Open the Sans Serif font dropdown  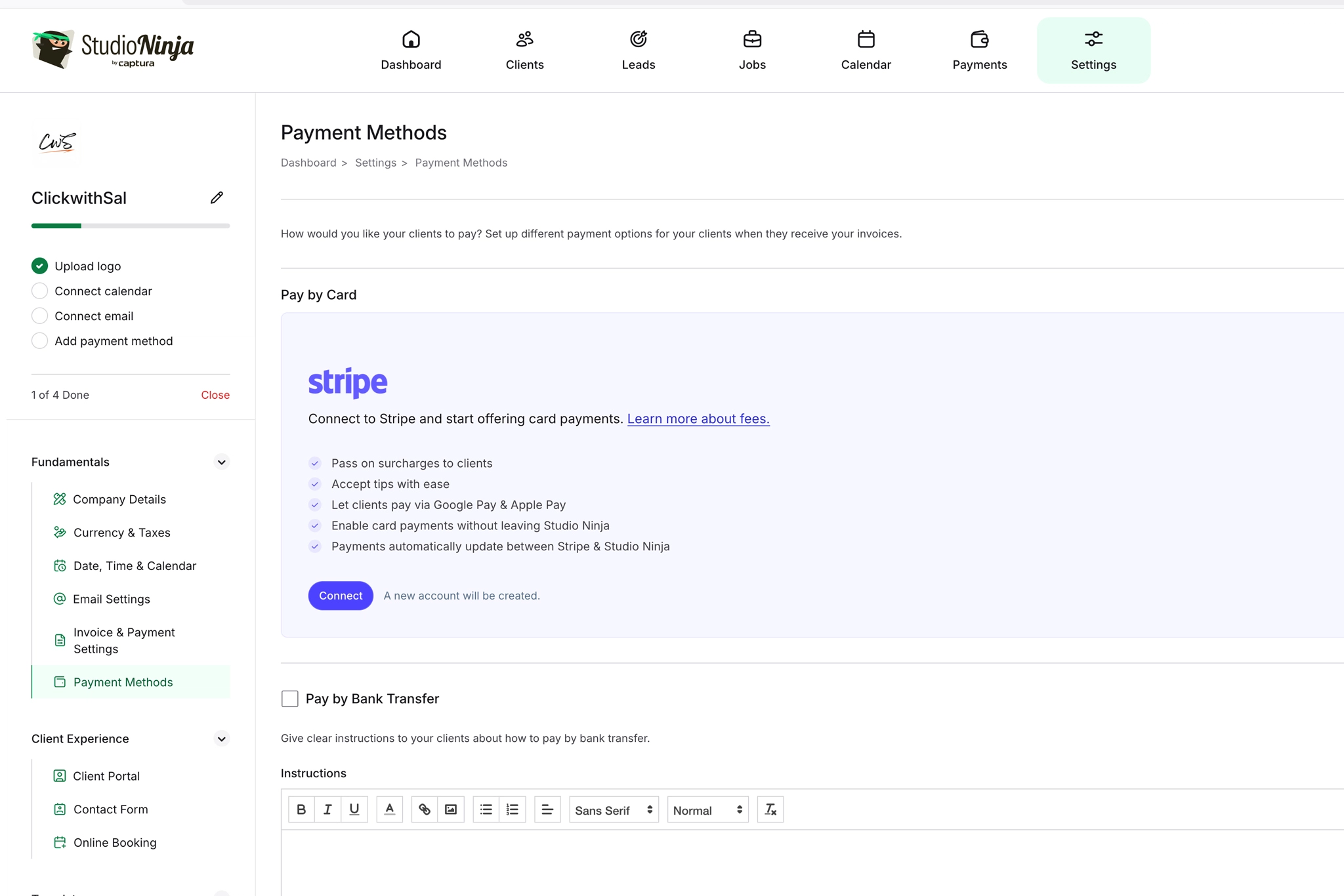click(614, 810)
